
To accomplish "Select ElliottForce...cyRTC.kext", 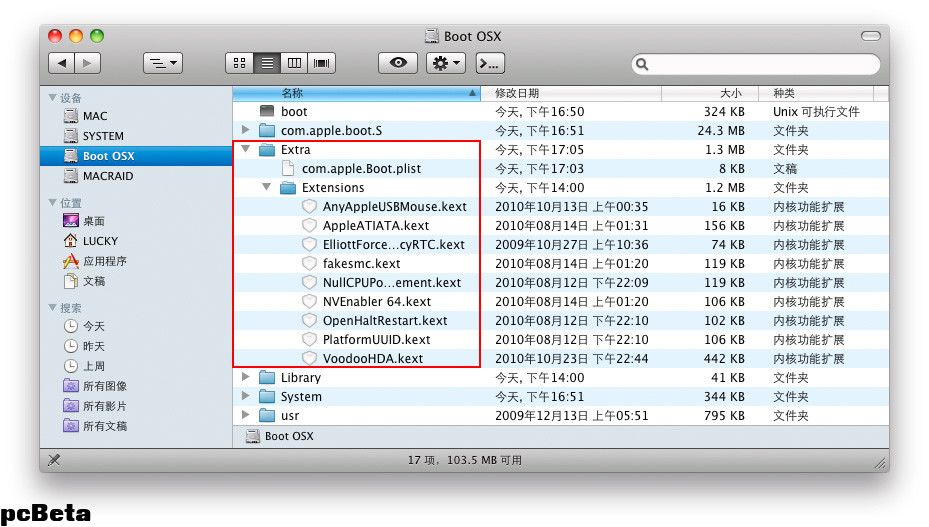I will [x=560, y=244].
